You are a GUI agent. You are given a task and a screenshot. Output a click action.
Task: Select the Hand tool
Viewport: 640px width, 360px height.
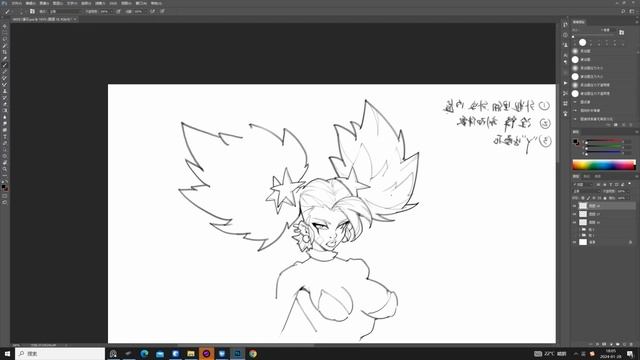coord(5,162)
